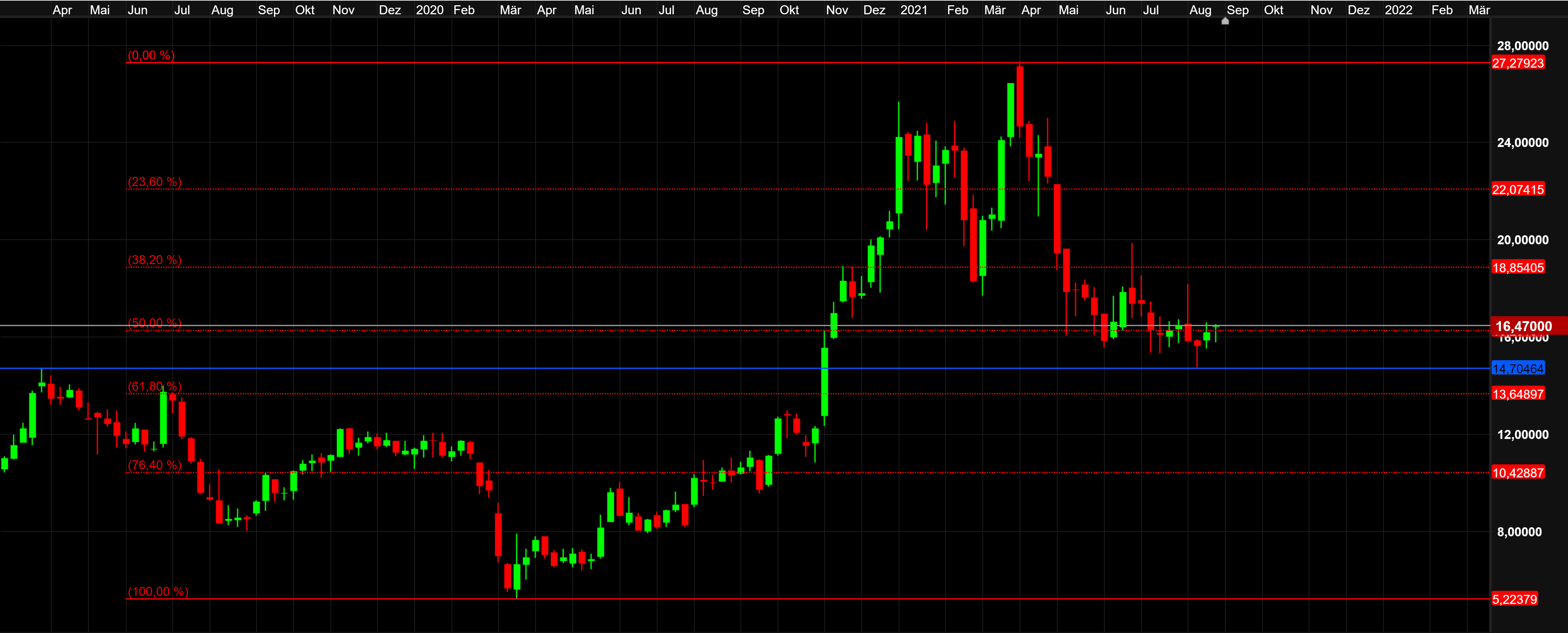The image size is (1568, 633).
Task: Click the current price tag 16,47000
Action: click(1524, 326)
